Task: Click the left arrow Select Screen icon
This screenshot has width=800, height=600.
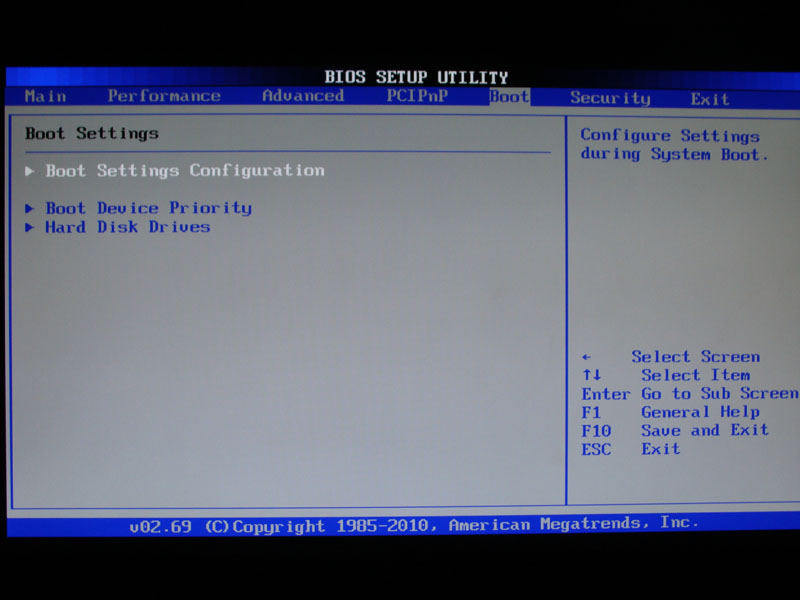Action: (x=586, y=357)
